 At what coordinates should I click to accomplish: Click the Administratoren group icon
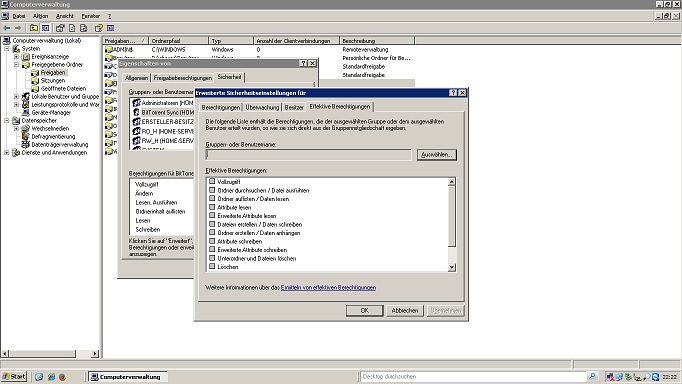[137, 103]
